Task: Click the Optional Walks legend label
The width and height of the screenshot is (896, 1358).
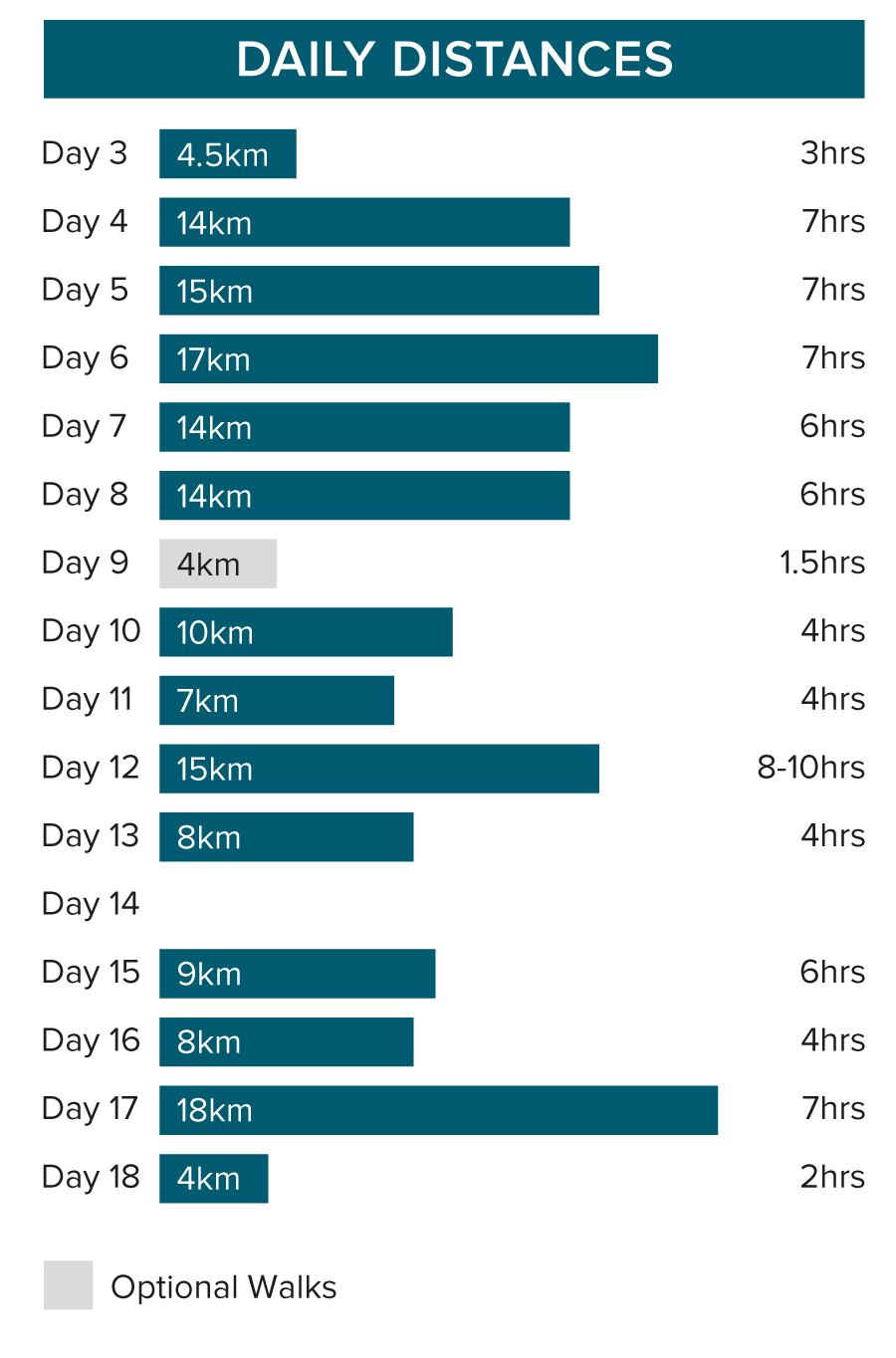Action: tap(224, 1287)
